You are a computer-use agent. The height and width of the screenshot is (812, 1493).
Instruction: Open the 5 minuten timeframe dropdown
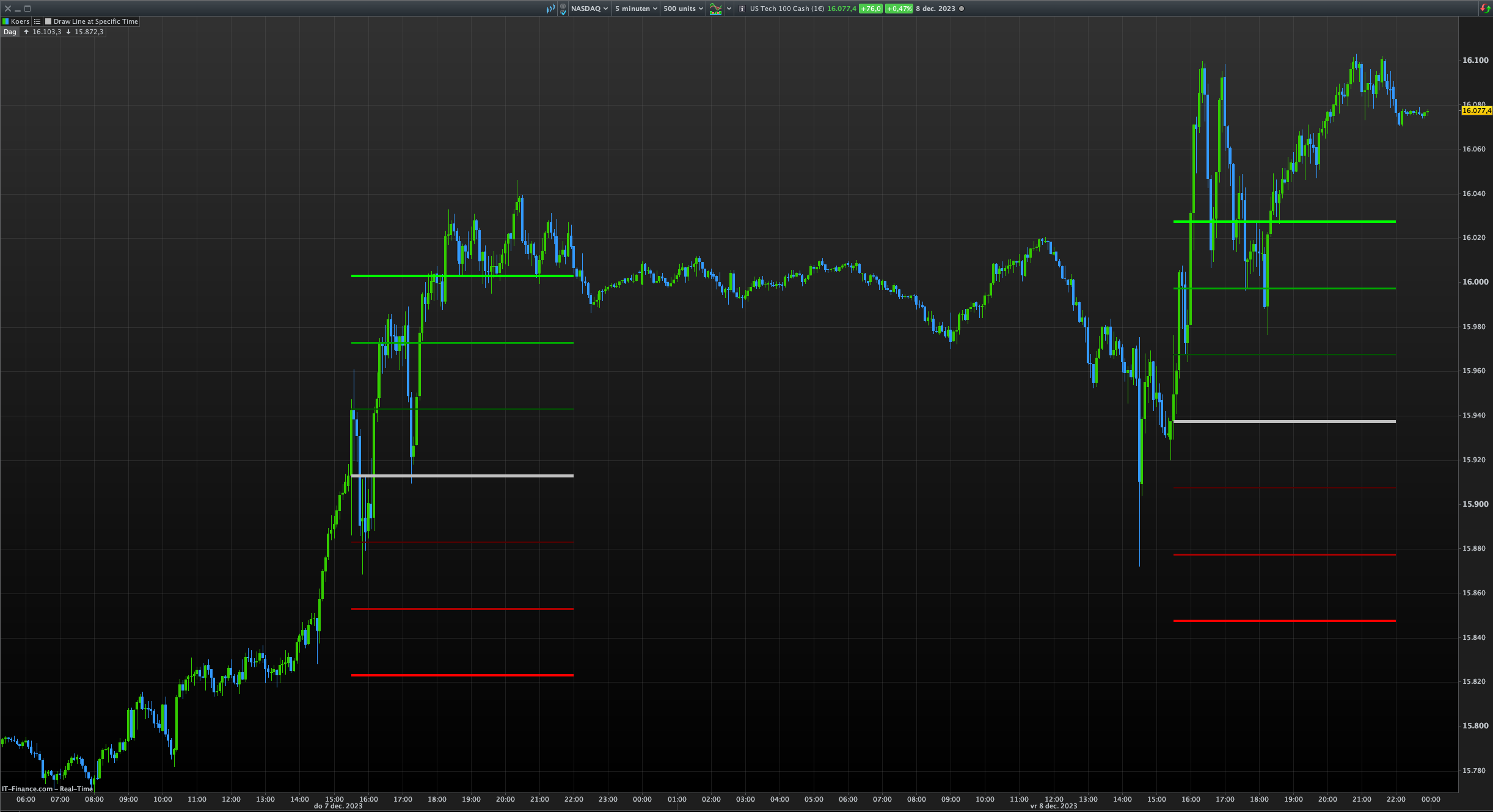click(x=635, y=9)
